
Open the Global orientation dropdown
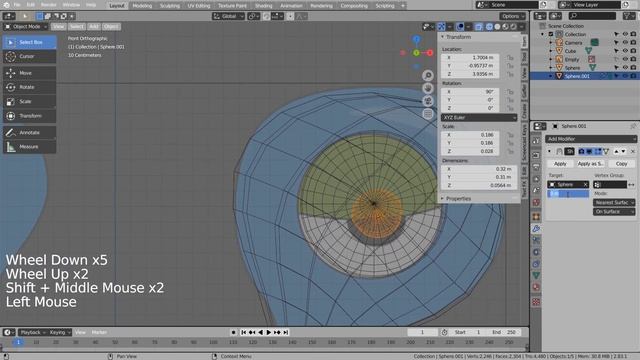(x=228, y=16)
